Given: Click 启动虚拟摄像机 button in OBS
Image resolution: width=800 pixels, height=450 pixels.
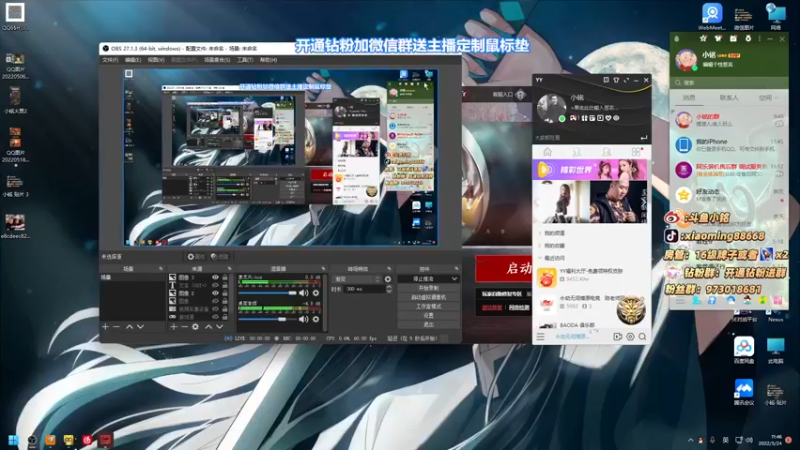Looking at the screenshot, I should 428,297.
